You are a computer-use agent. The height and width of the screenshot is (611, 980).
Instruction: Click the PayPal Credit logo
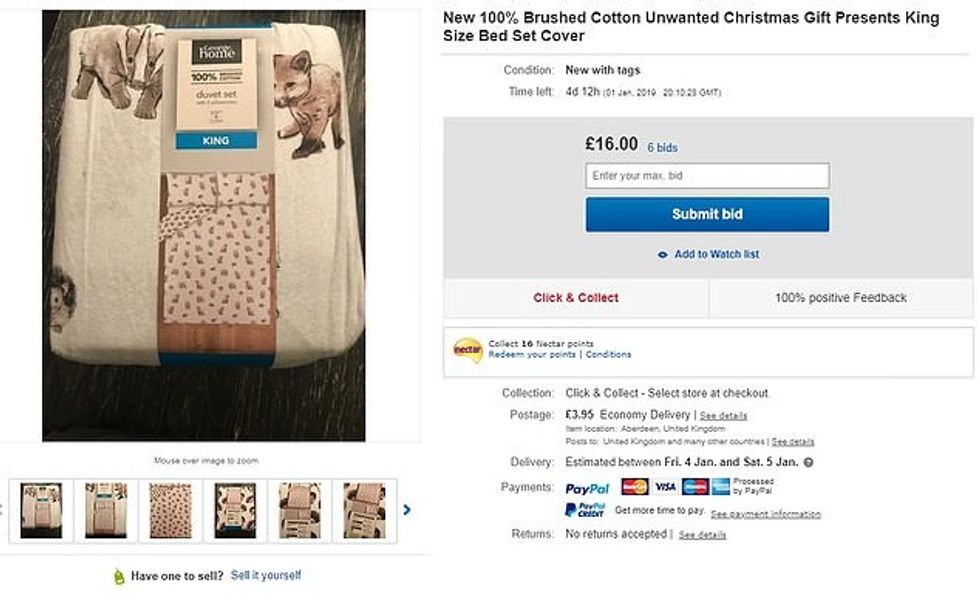pyautogui.click(x=585, y=510)
